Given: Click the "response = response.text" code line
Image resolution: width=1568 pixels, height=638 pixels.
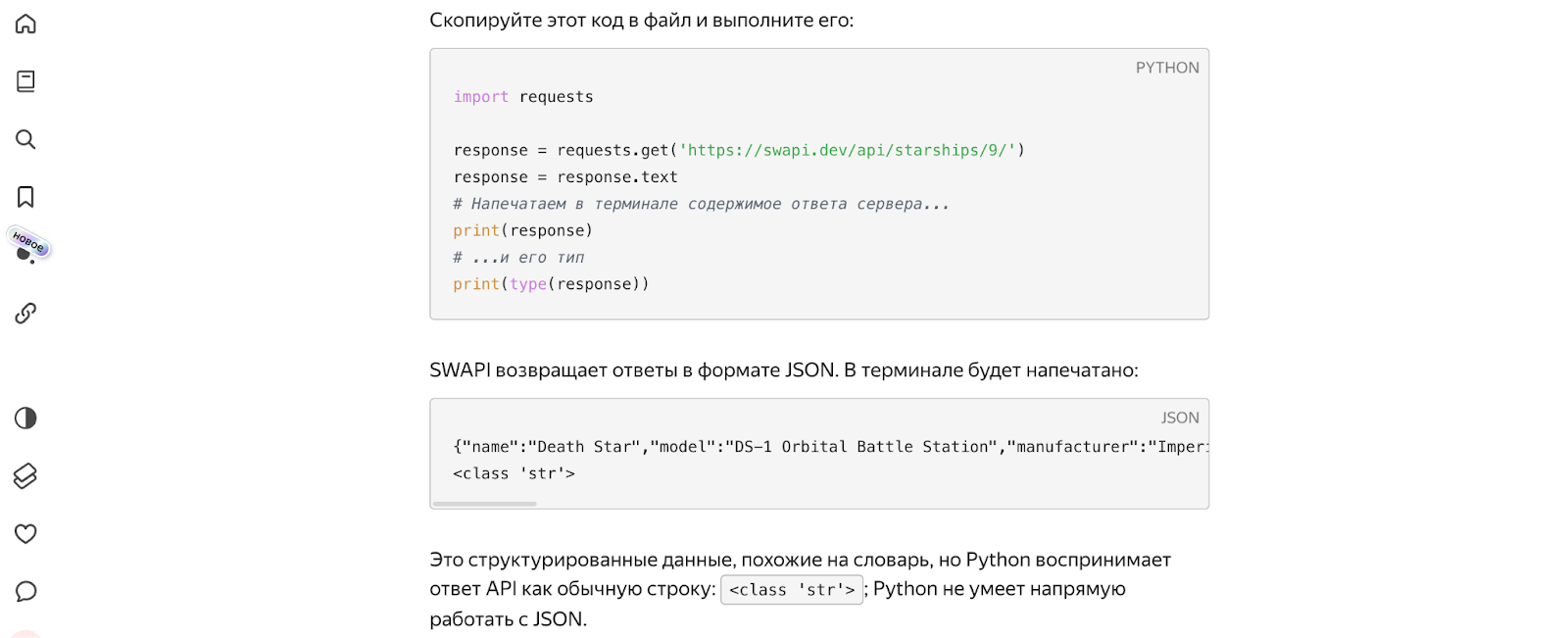Looking at the screenshot, I should click(x=565, y=177).
